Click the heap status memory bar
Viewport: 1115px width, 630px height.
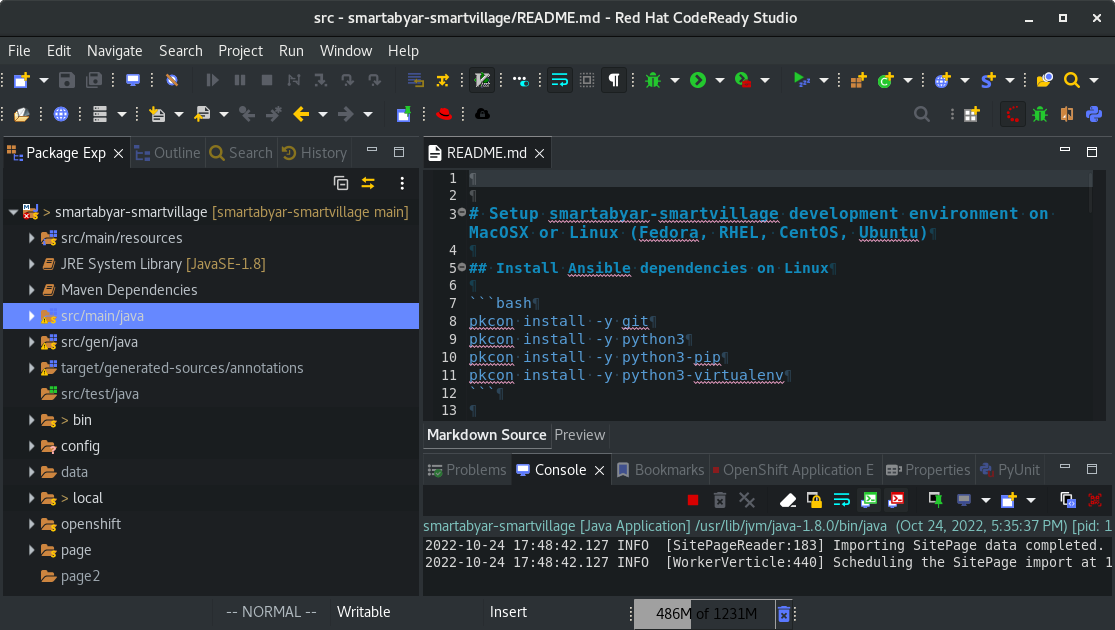tap(704, 614)
